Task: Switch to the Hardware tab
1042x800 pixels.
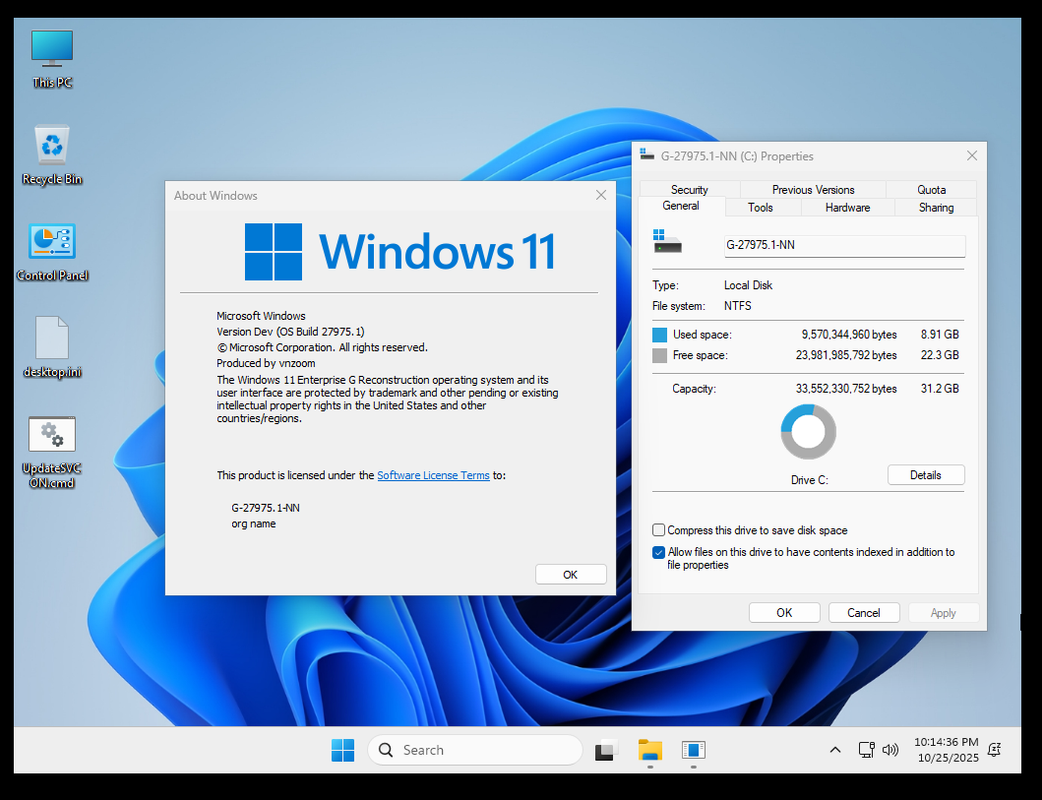Action: pyautogui.click(x=847, y=207)
